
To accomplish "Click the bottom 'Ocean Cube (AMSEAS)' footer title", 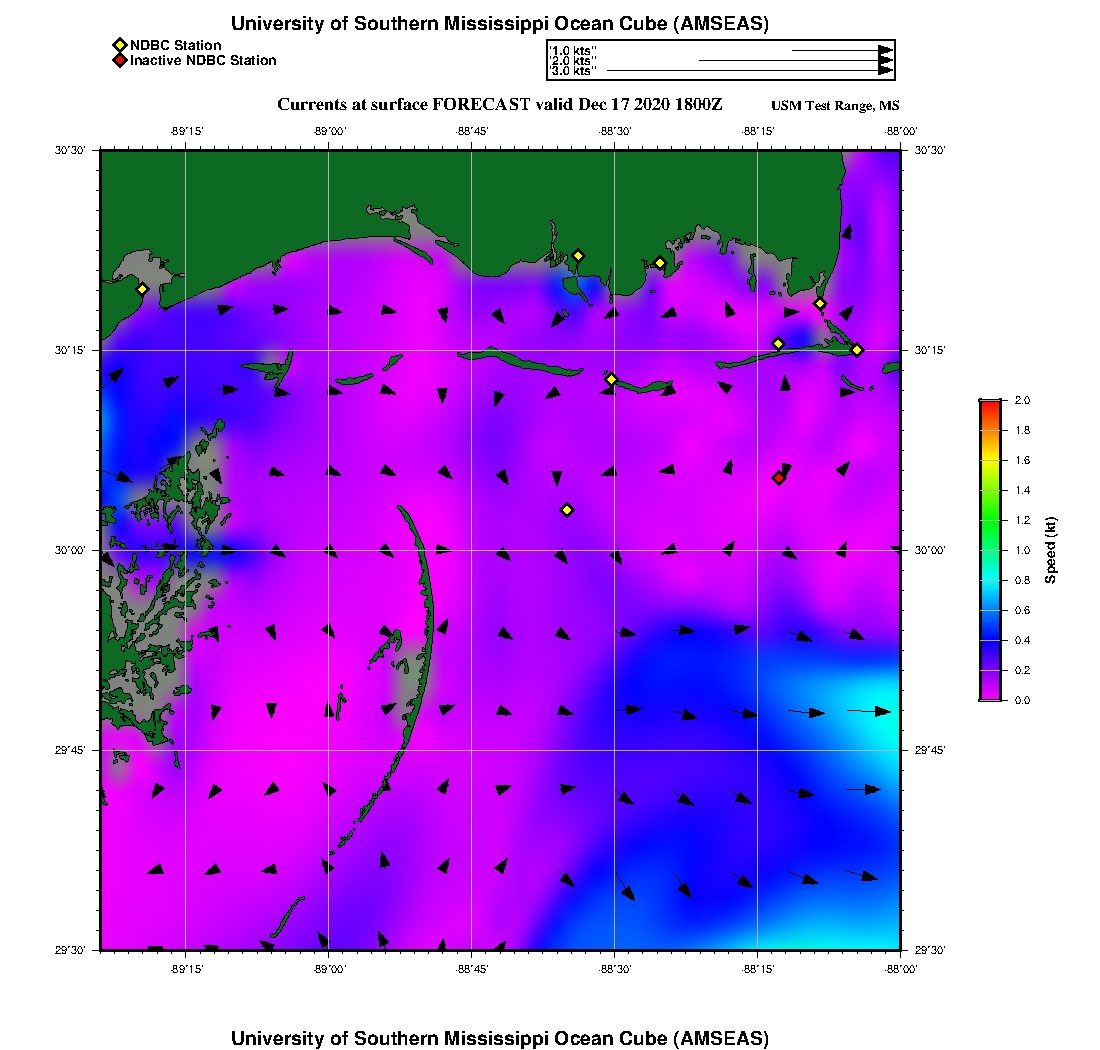I will tap(500, 1038).
